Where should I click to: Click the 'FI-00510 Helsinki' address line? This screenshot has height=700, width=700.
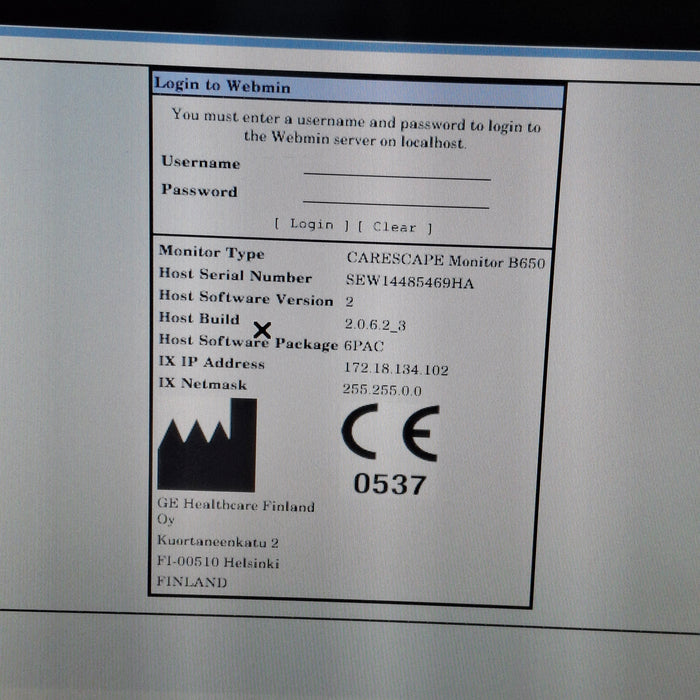tap(218, 562)
